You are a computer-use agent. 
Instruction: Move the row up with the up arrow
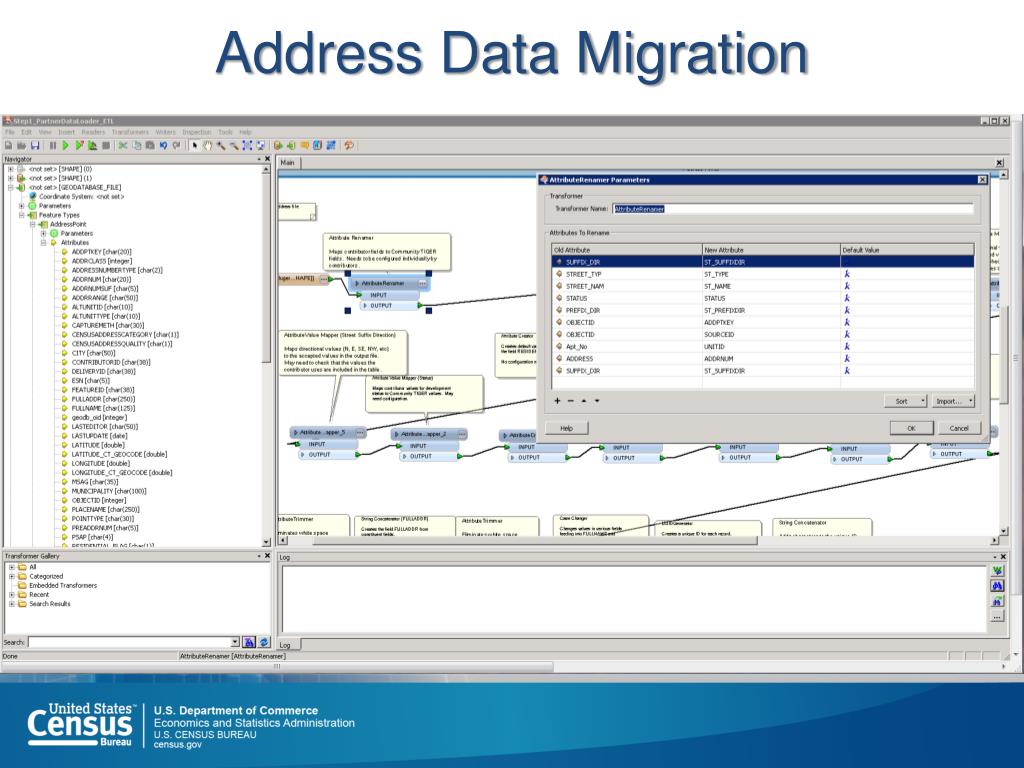584,401
